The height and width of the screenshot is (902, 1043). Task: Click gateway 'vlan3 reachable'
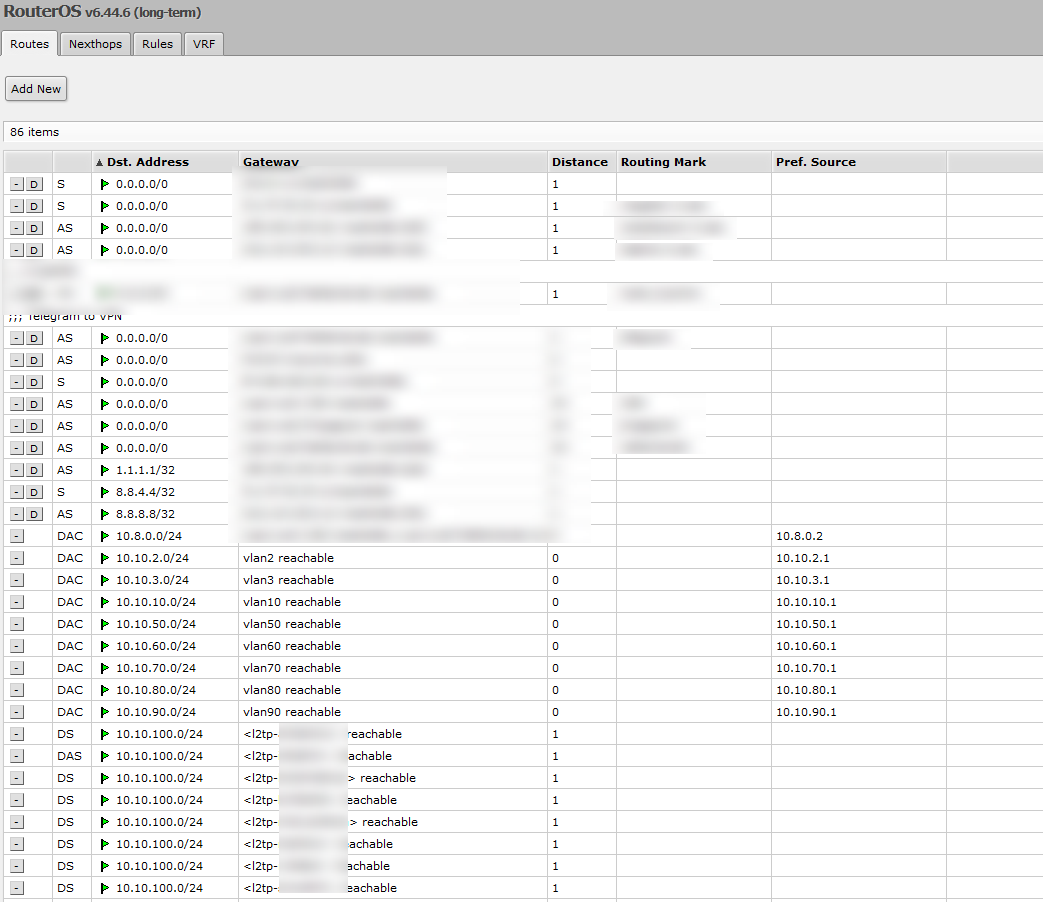tap(288, 580)
